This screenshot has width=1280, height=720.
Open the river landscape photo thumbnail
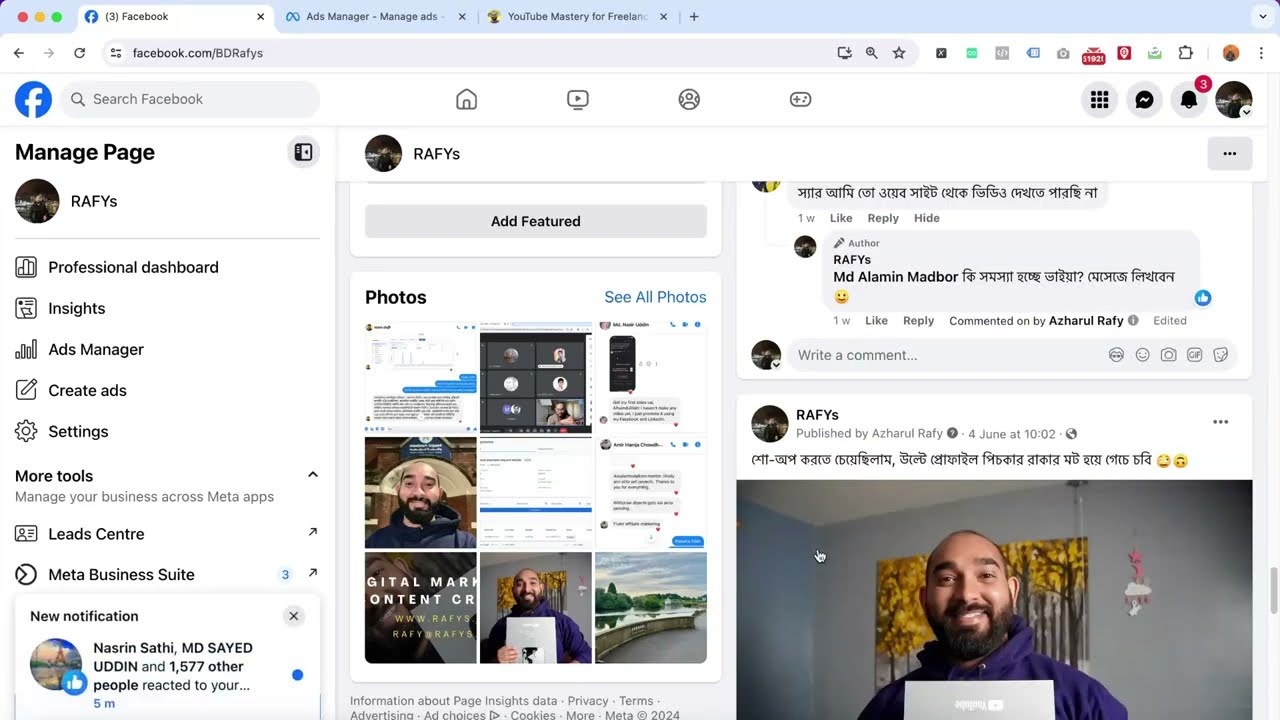point(651,608)
